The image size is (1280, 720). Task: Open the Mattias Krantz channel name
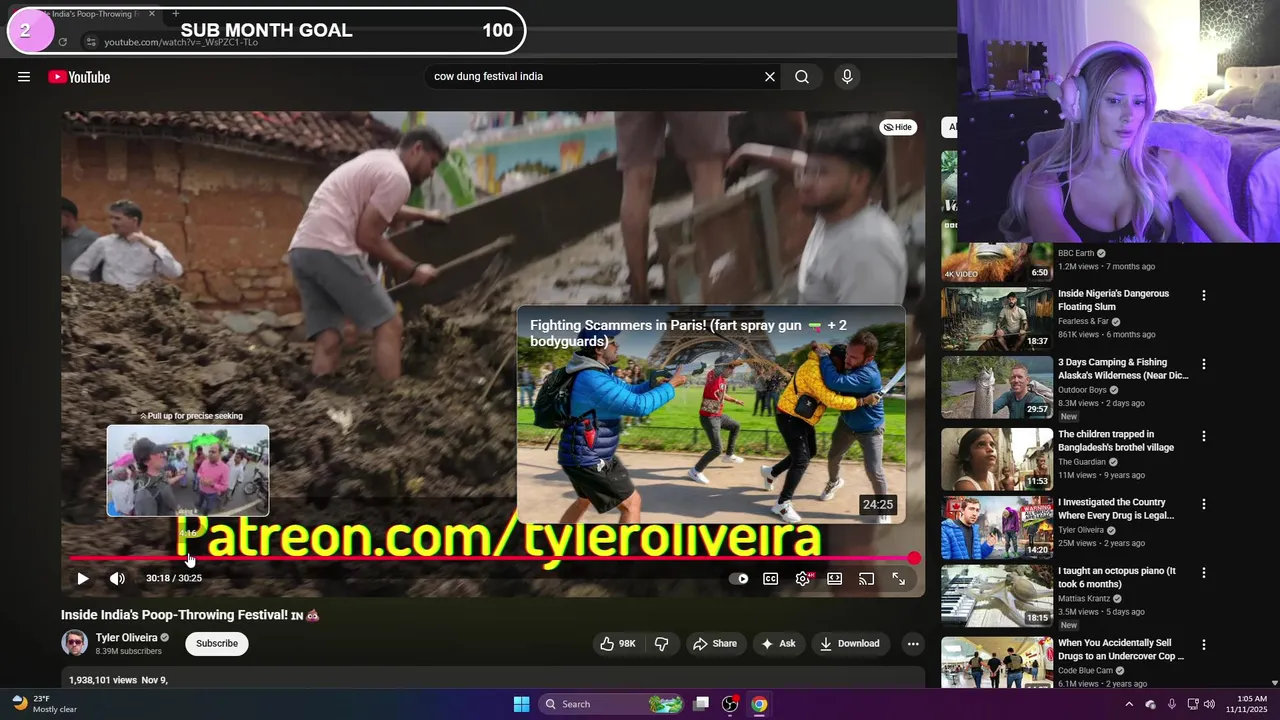point(1085,598)
